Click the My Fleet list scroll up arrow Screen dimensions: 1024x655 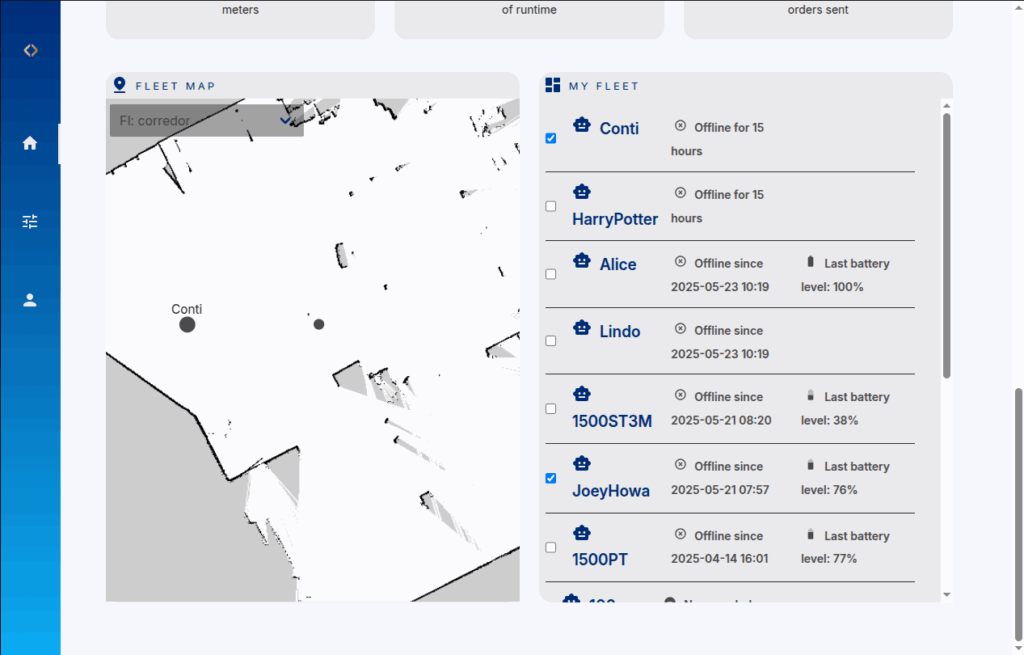tap(947, 105)
